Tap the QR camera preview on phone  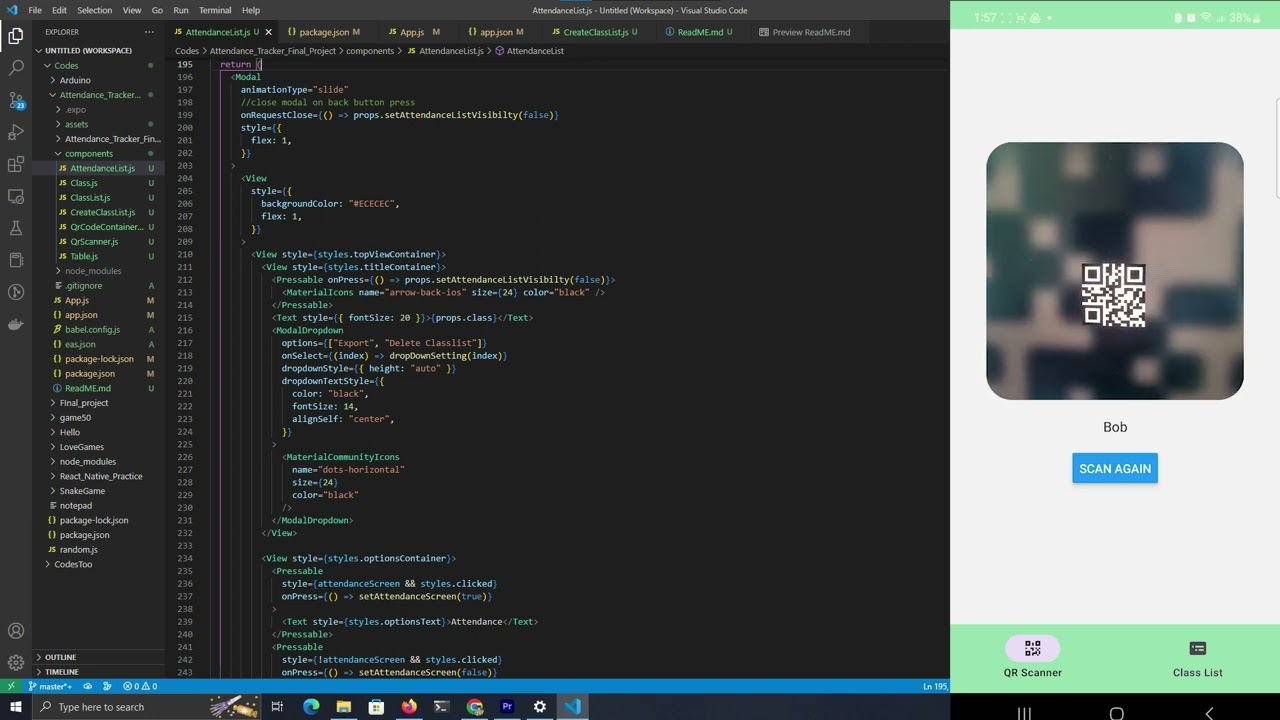coord(1115,271)
